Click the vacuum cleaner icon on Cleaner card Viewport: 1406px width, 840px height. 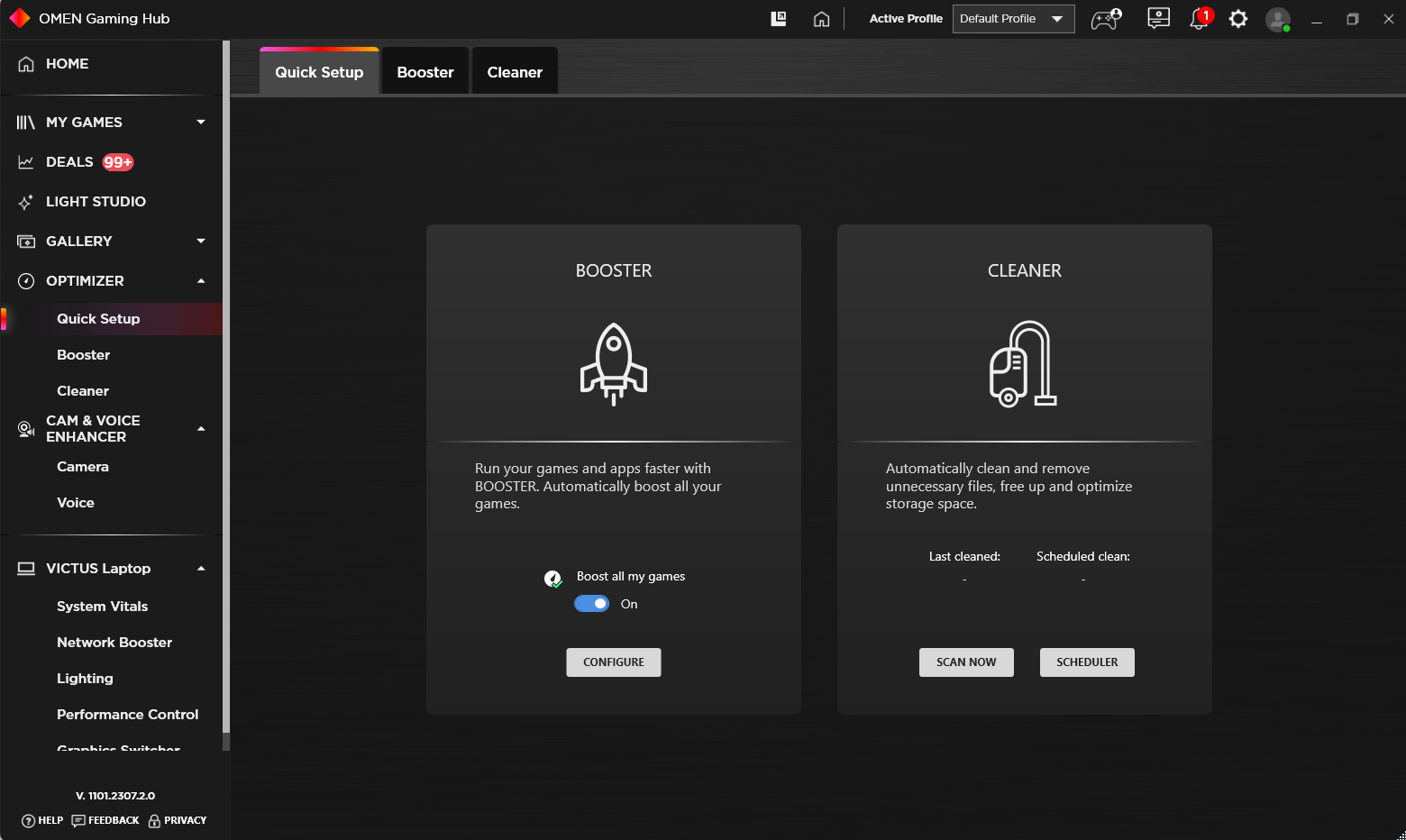[x=1024, y=364]
